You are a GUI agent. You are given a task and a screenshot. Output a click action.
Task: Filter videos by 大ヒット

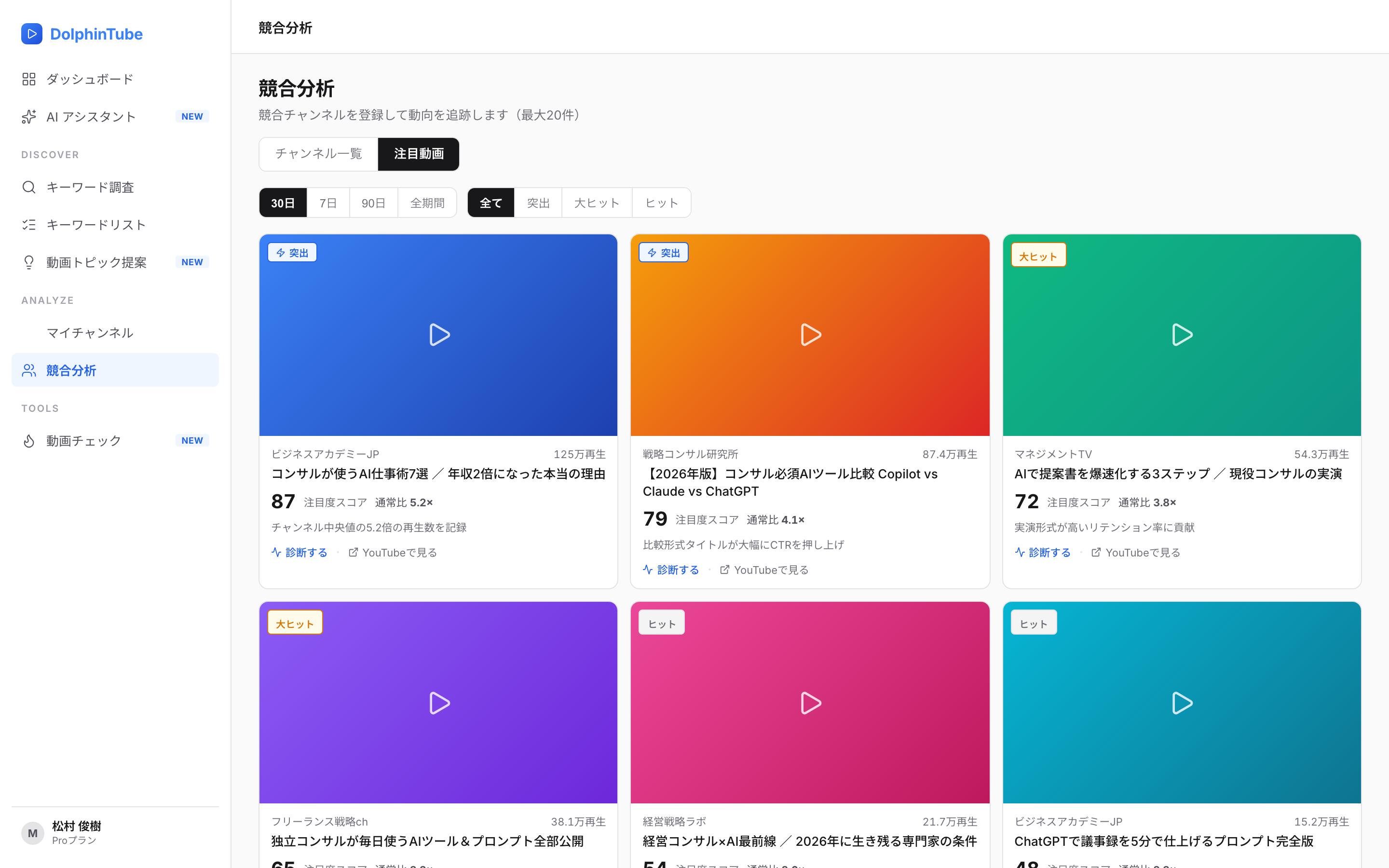tap(596, 203)
